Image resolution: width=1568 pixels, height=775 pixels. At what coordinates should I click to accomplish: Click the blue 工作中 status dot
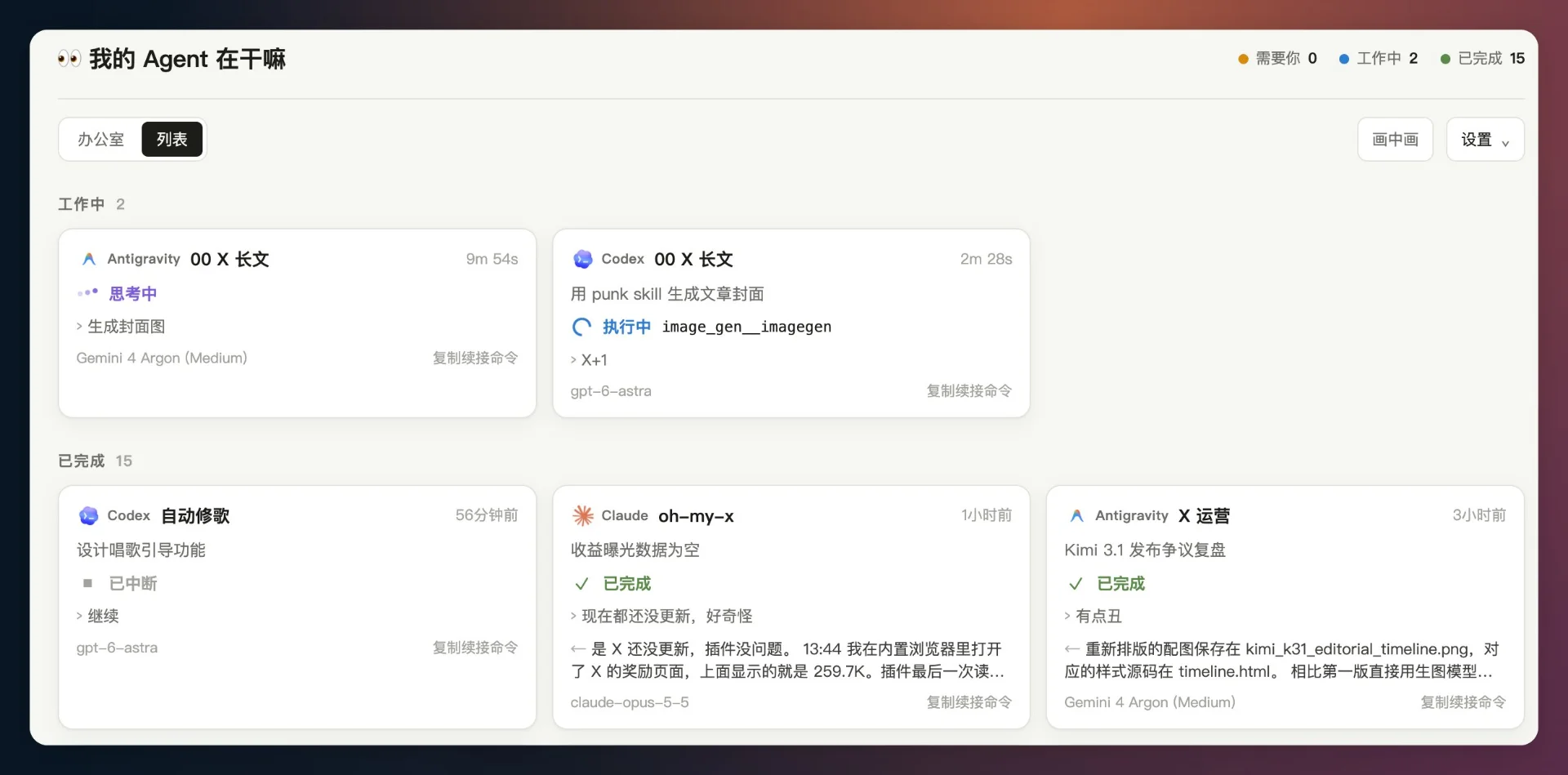1344,59
